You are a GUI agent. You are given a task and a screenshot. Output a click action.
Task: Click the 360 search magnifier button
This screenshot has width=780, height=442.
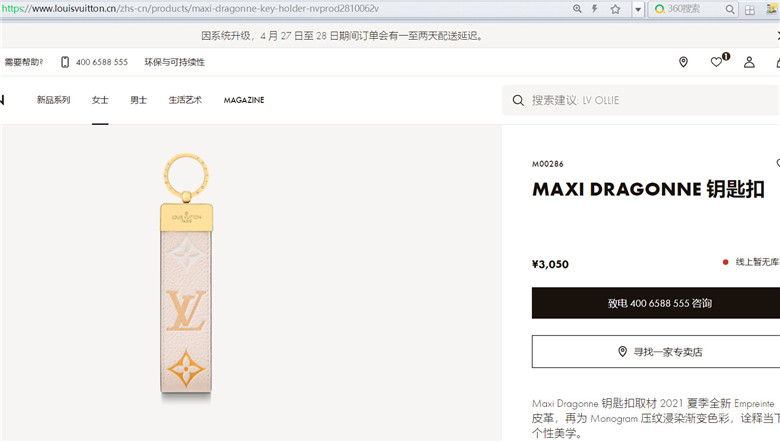pos(730,9)
